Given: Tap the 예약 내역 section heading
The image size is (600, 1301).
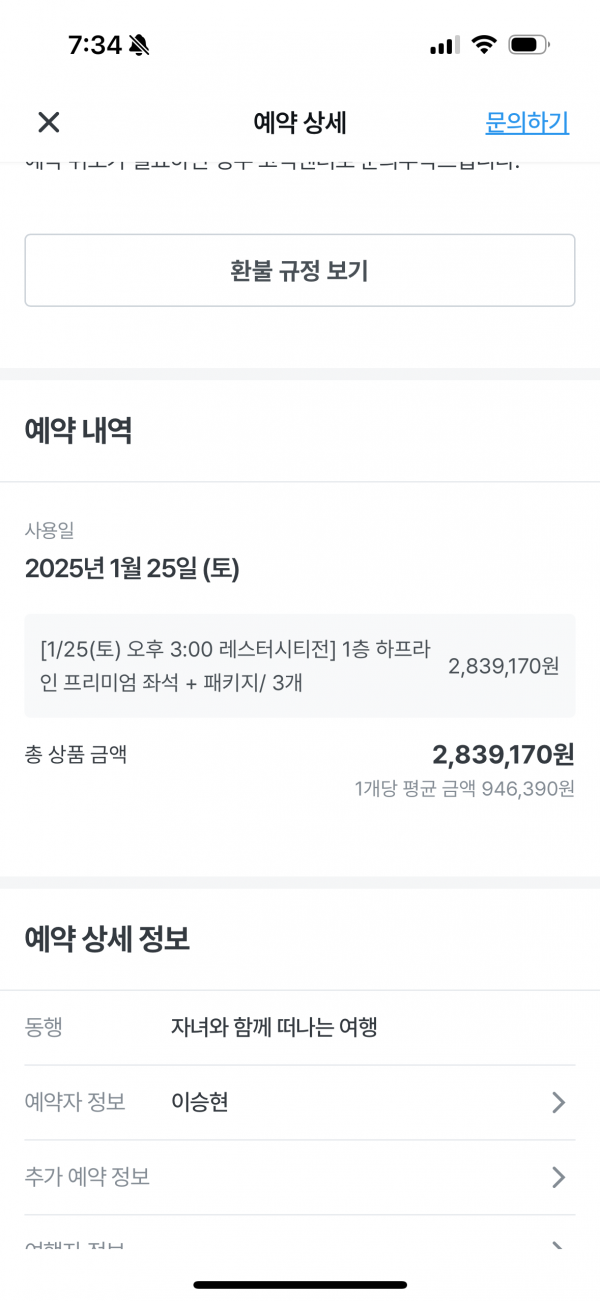Looking at the screenshot, I should pos(79,430).
